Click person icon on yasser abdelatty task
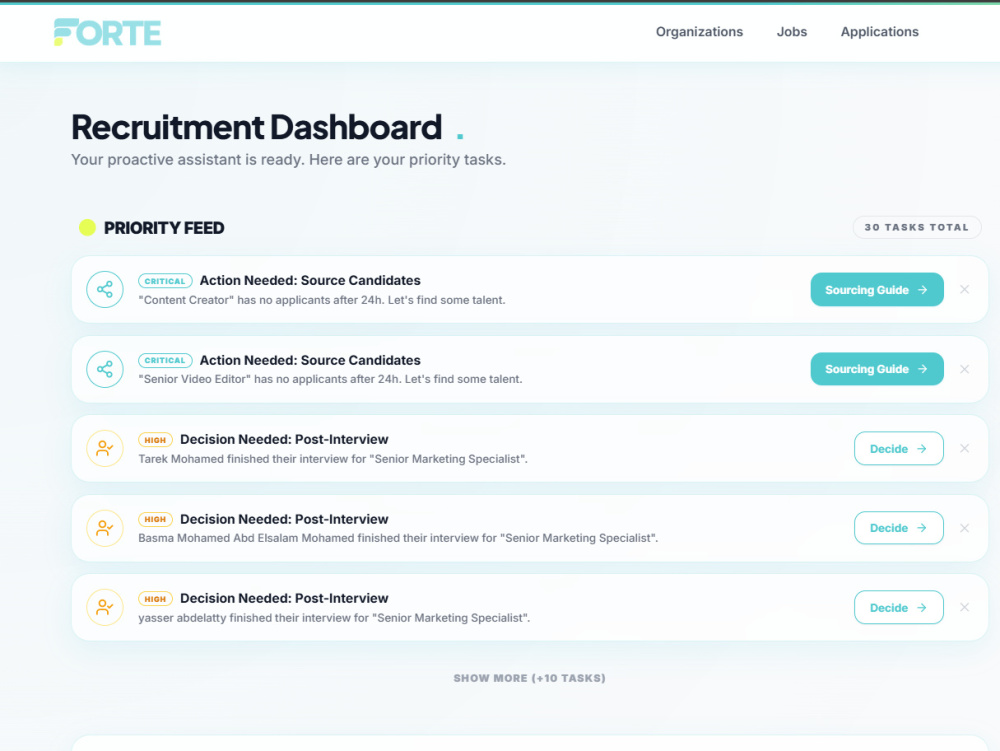The height and width of the screenshot is (751, 1000). (105, 608)
